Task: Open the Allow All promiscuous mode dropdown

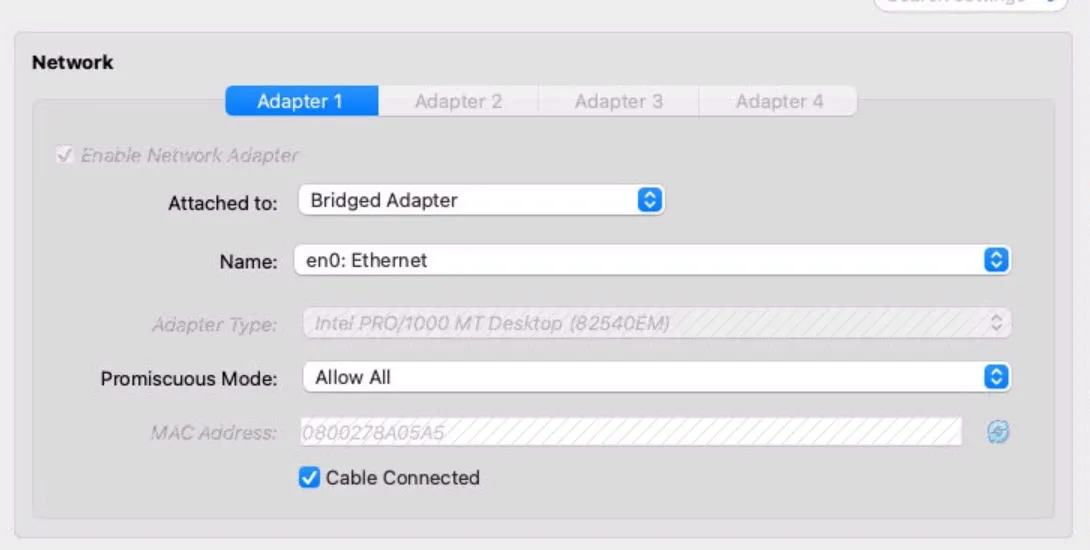Action: tap(640, 377)
